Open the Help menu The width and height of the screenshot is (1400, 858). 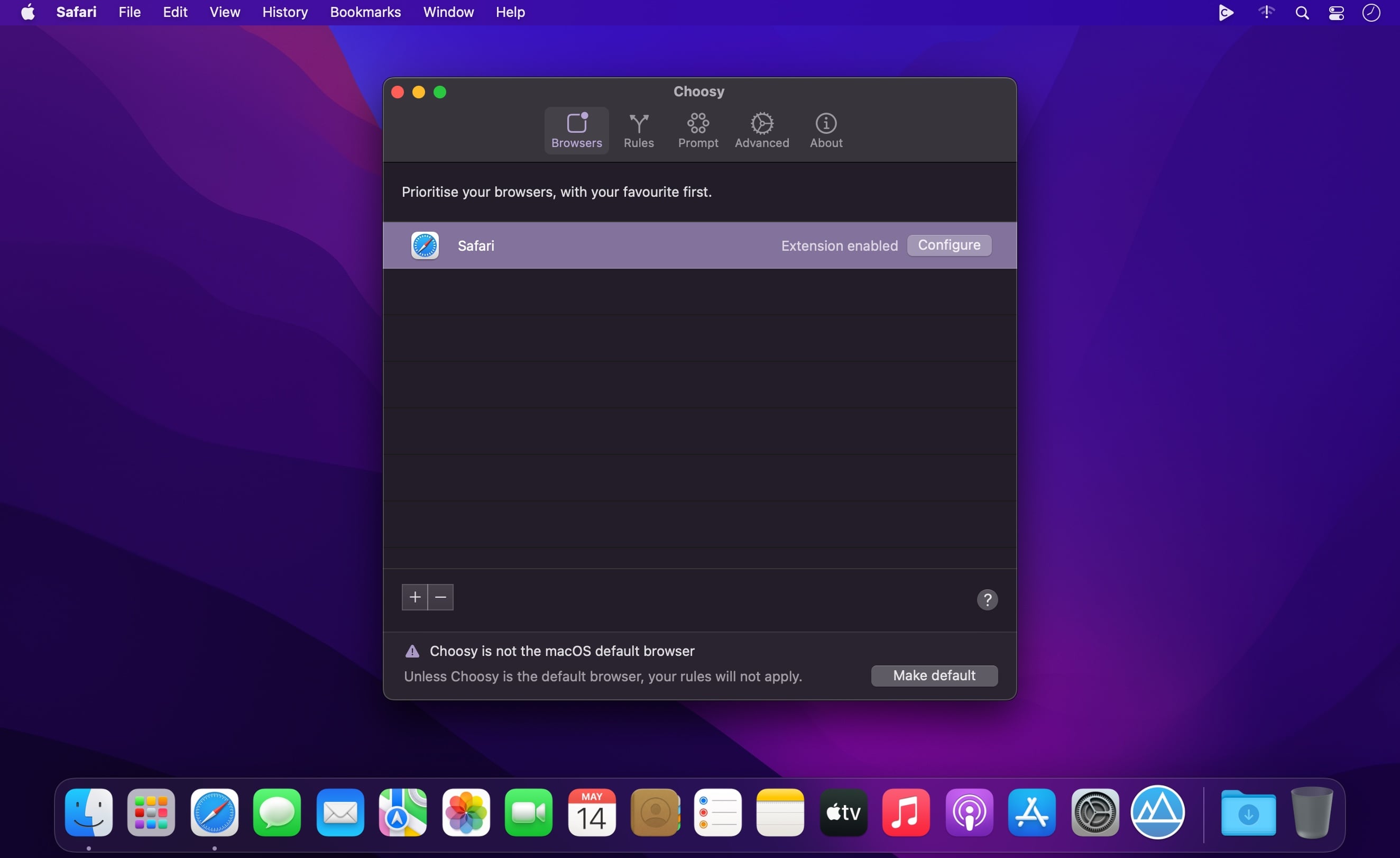coord(510,12)
